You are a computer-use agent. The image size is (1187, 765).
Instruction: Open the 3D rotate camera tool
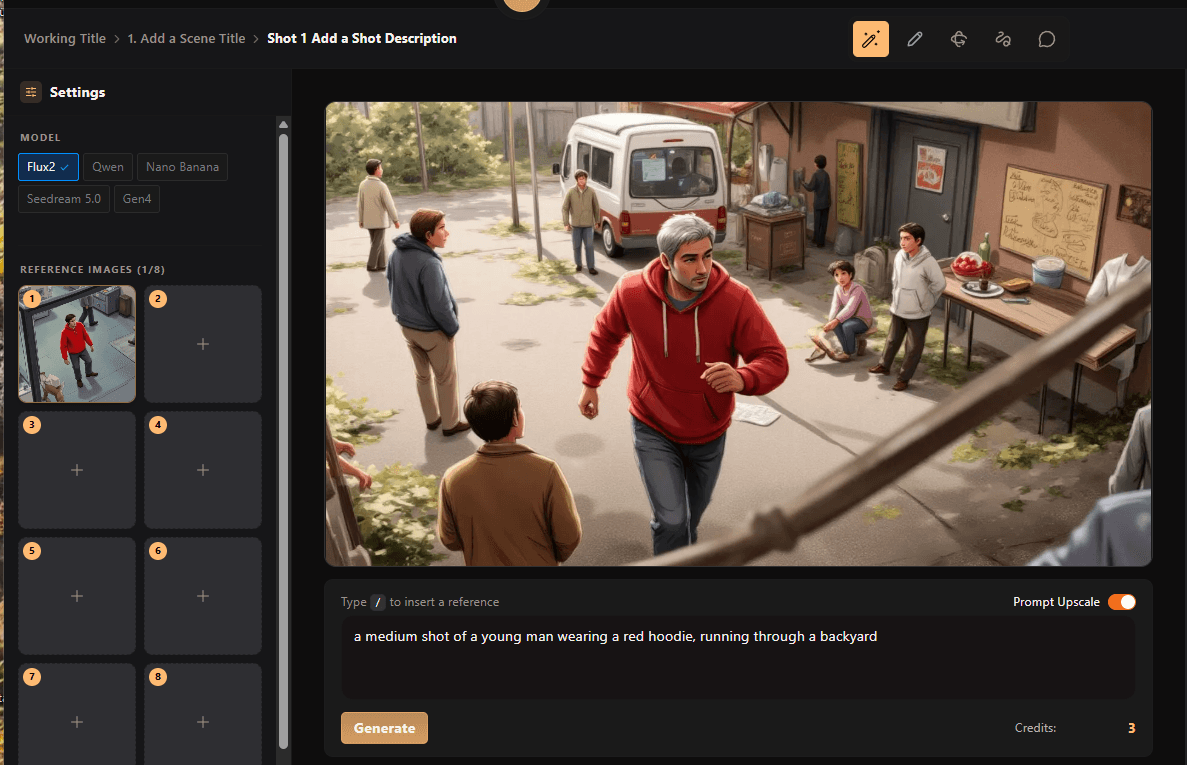[x=958, y=39]
